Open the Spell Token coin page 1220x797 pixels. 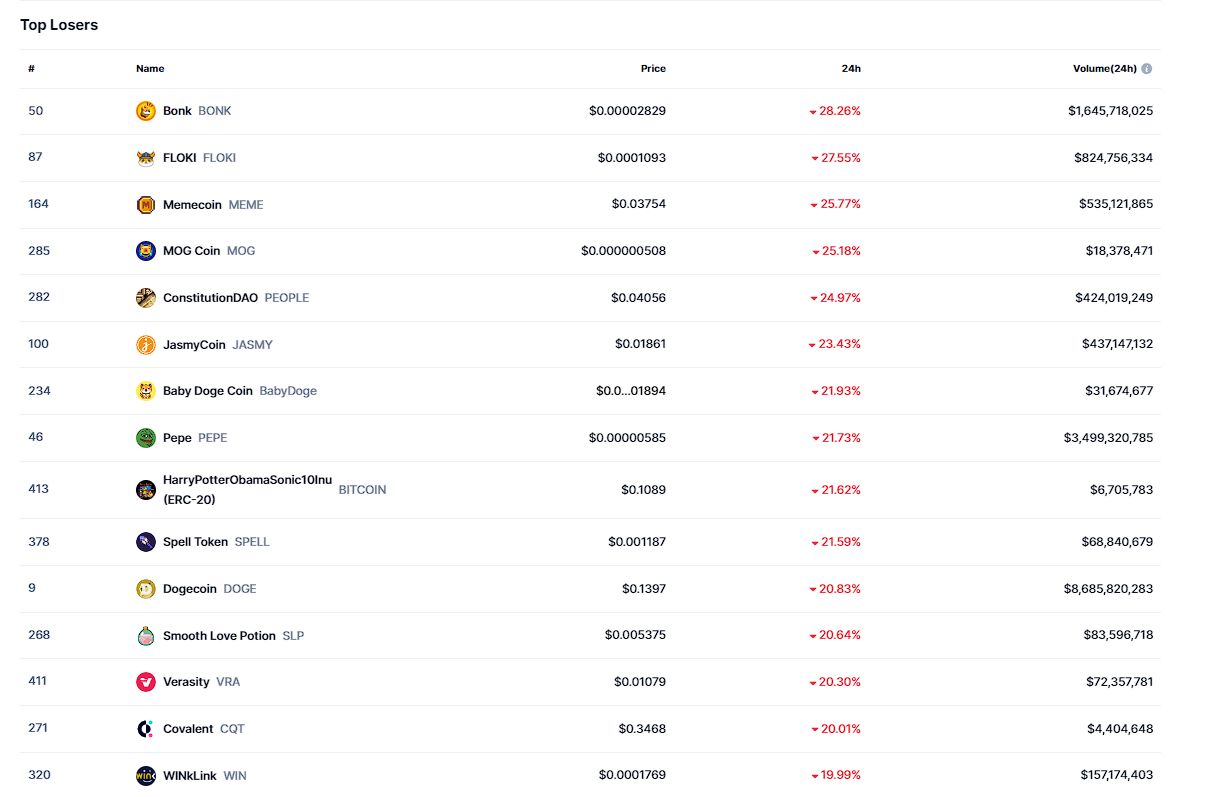(x=195, y=542)
